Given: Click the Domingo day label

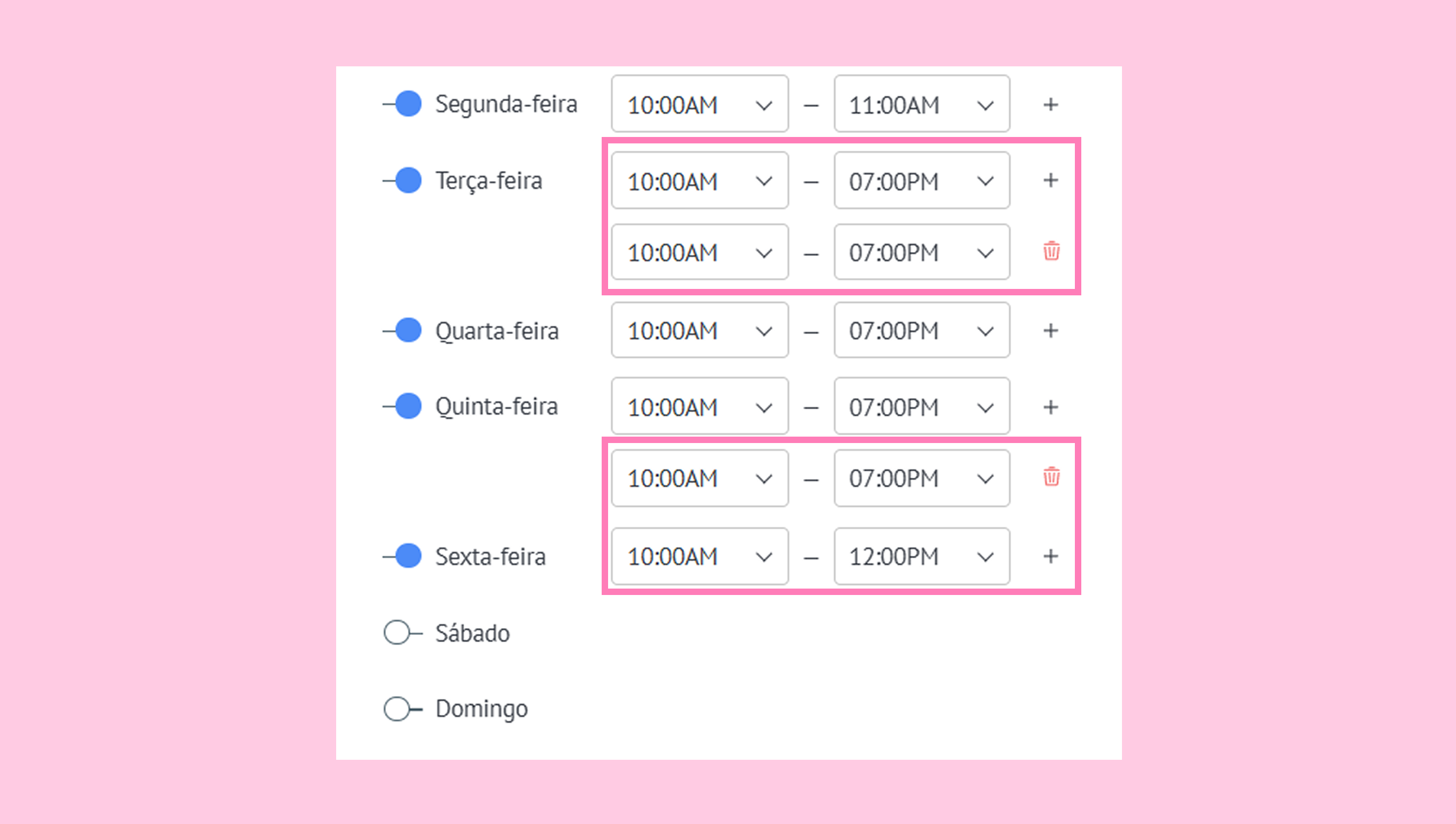Looking at the screenshot, I should [x=481, y=708].
